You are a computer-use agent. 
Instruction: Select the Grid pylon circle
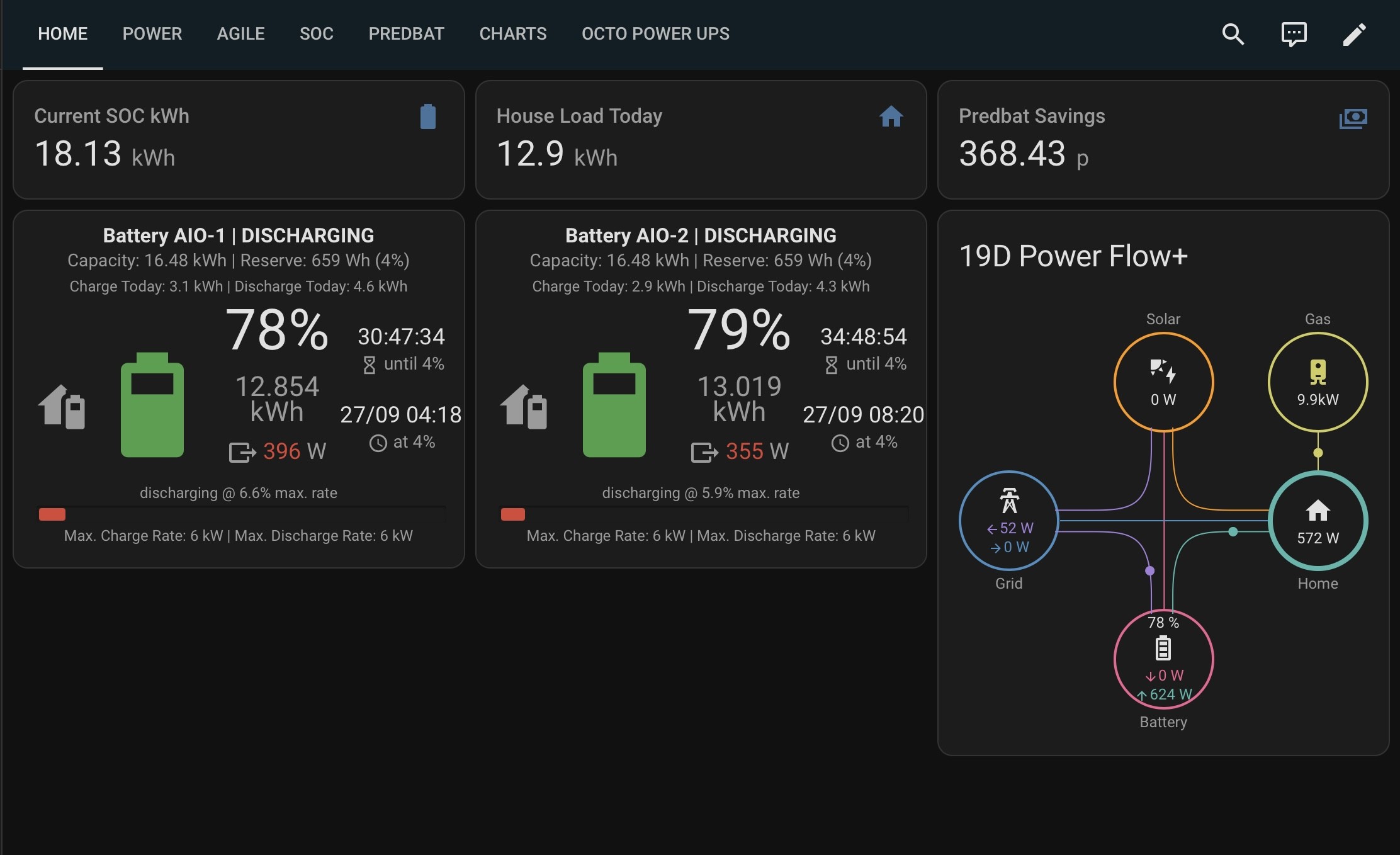[1009, 521]
